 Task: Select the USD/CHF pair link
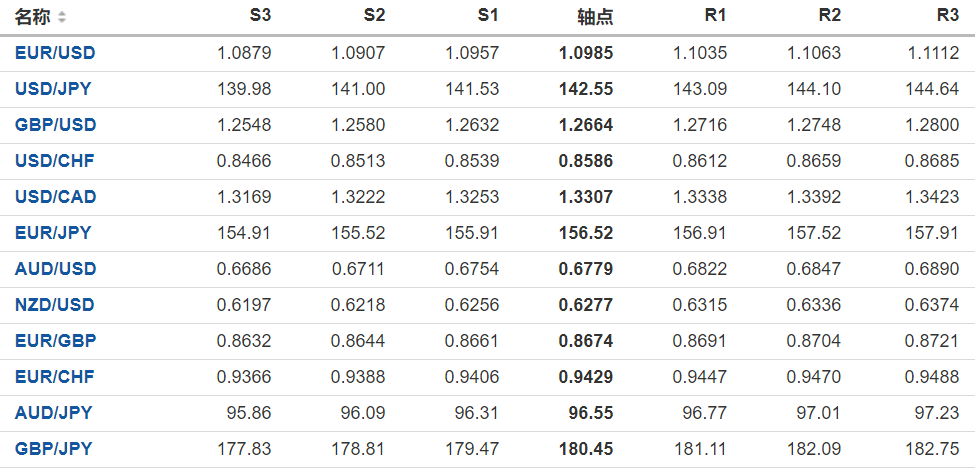coord(55,161)
